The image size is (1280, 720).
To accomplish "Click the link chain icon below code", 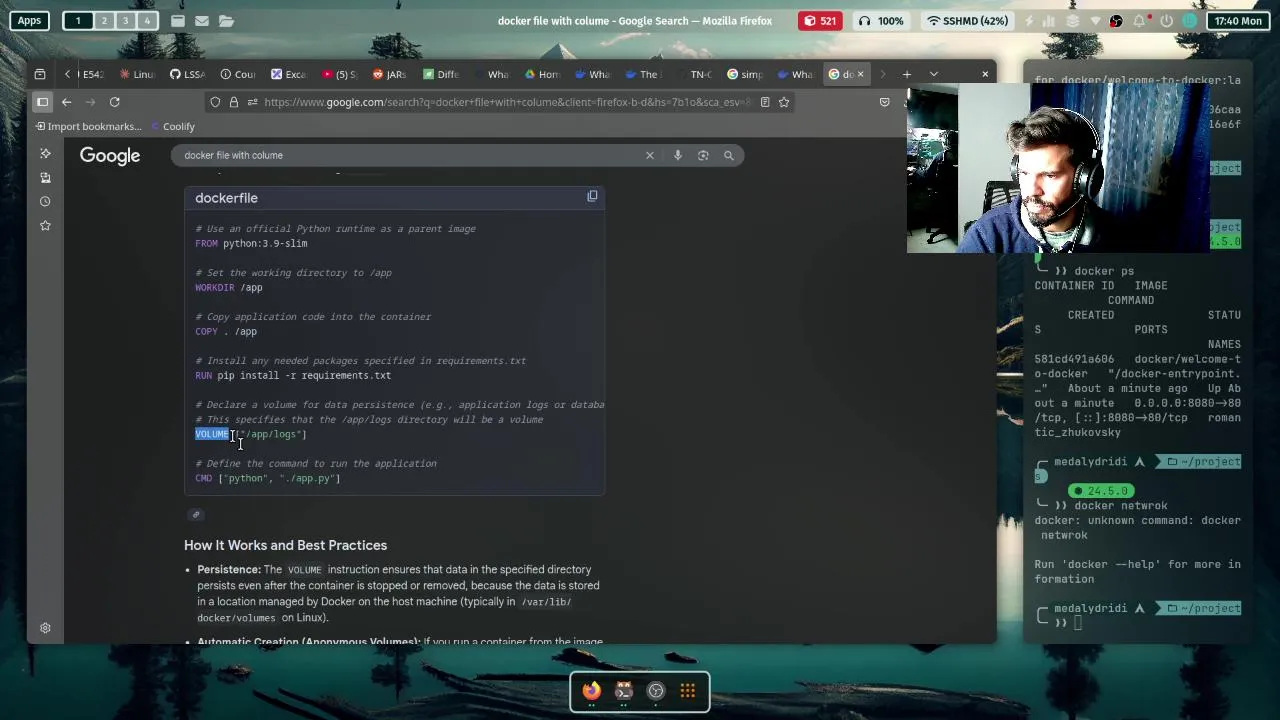I will (196, 515).
